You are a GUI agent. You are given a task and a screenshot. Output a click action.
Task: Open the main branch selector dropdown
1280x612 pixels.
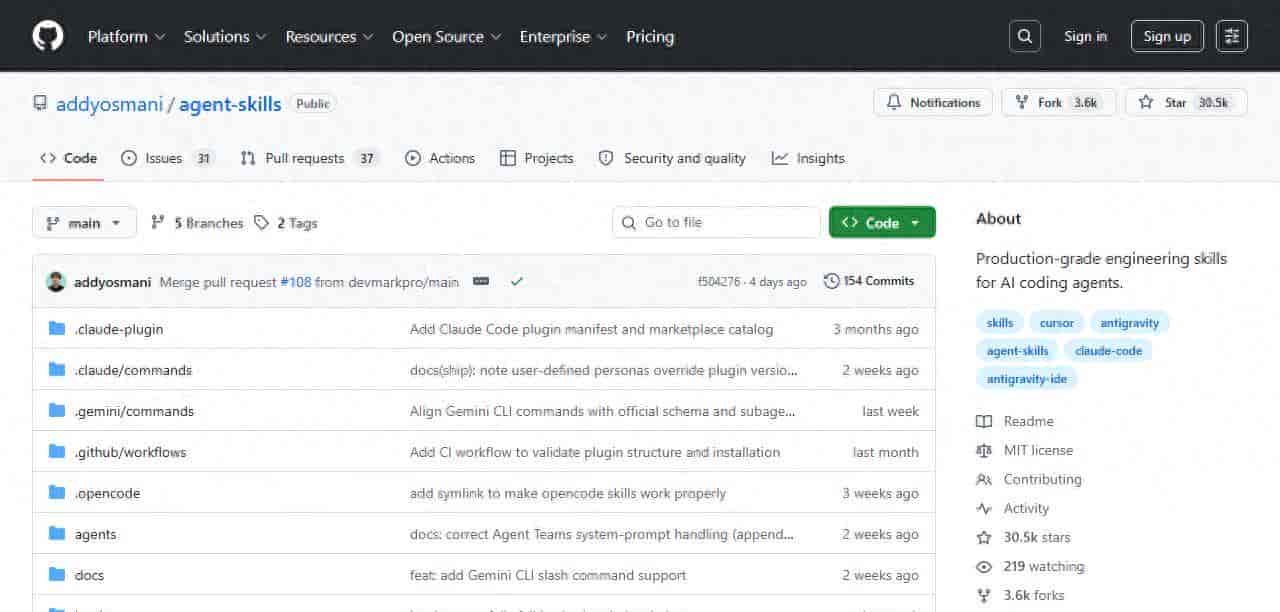84,222
